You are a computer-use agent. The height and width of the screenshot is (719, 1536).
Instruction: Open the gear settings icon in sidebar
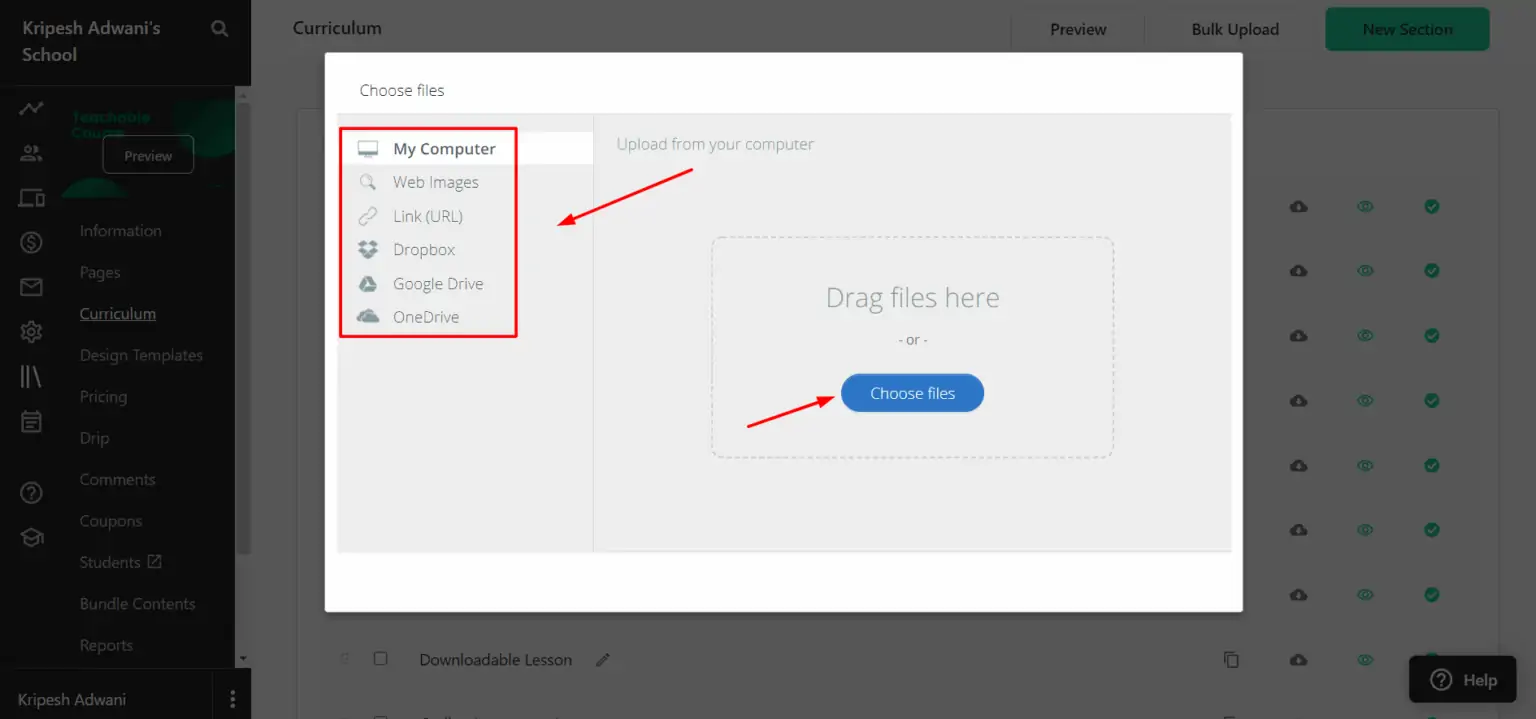[31, 332]
